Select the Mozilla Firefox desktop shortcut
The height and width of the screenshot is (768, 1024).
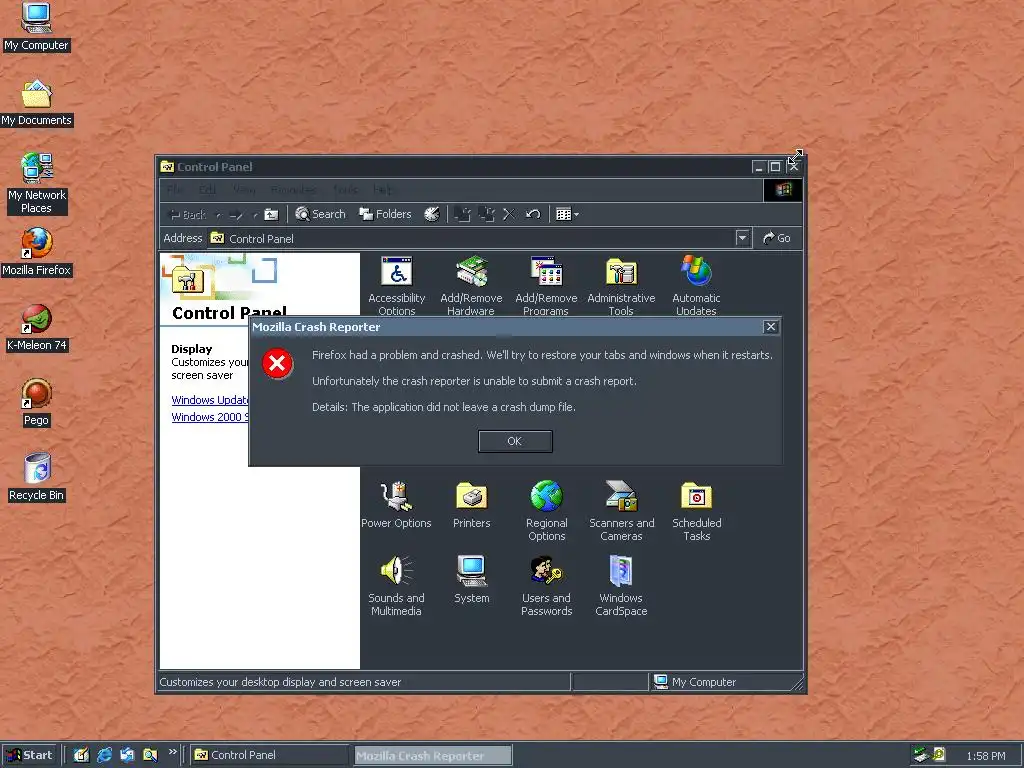click(x=37, y=252)
